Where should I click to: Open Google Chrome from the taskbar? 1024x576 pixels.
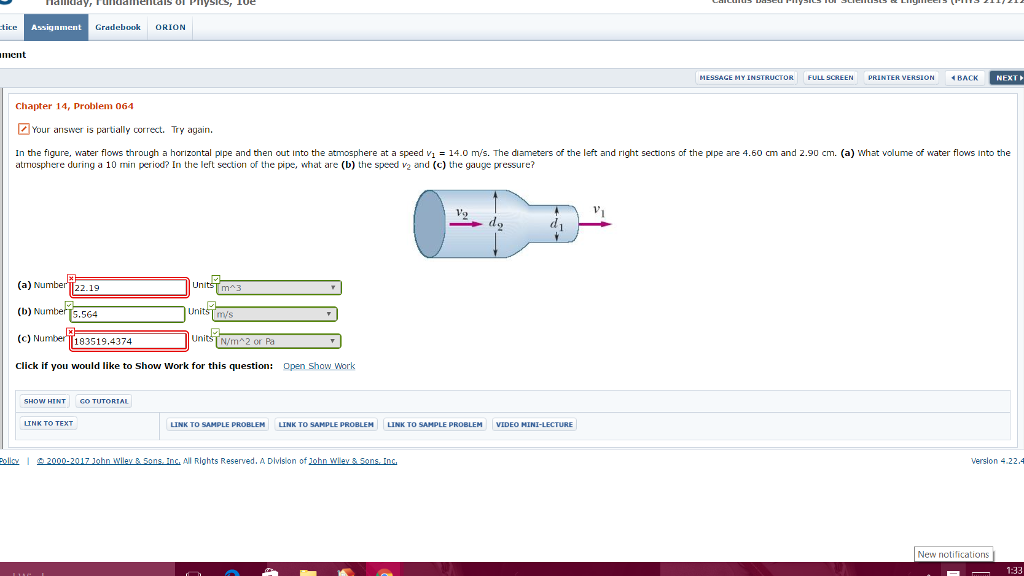[x=382, y=570]
